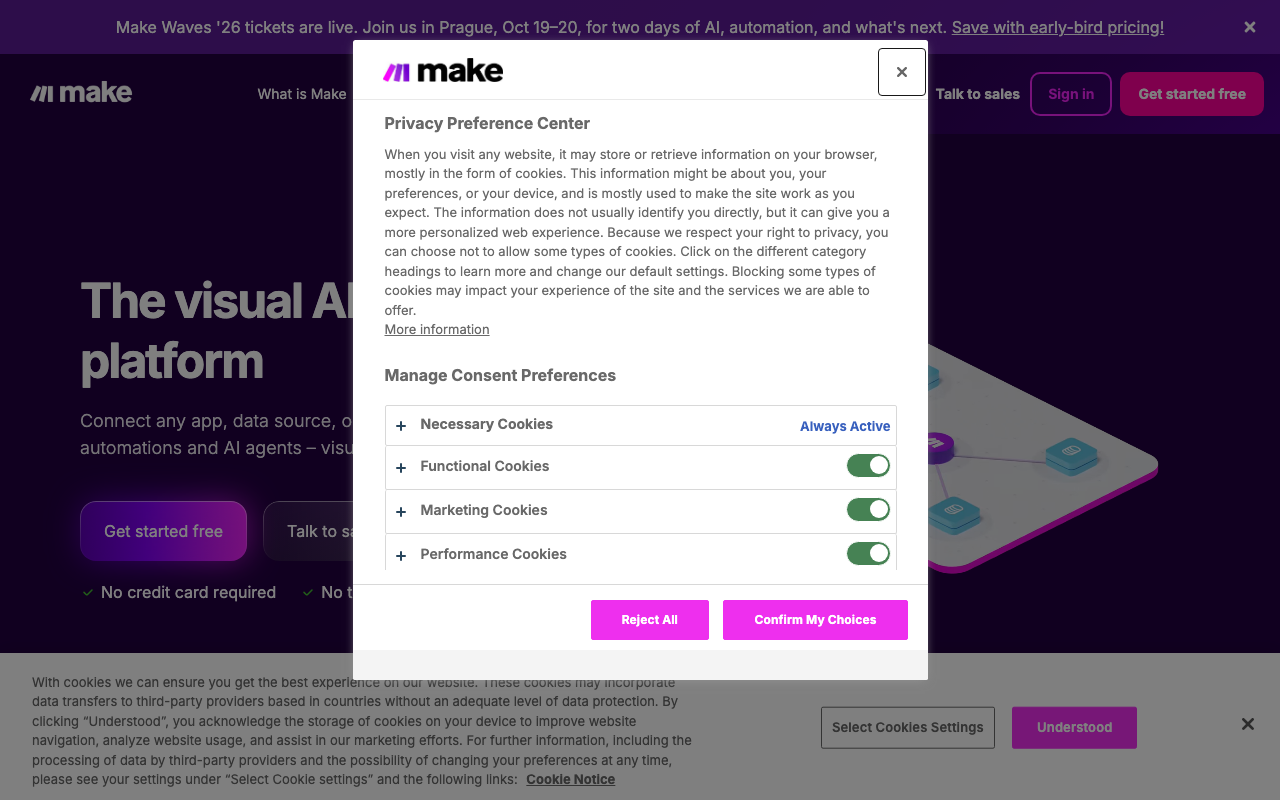Close the Privacy Preference Center dialog
This screenshot has width=1280, height=800.
pyautogui.click(x=901, y=72)
